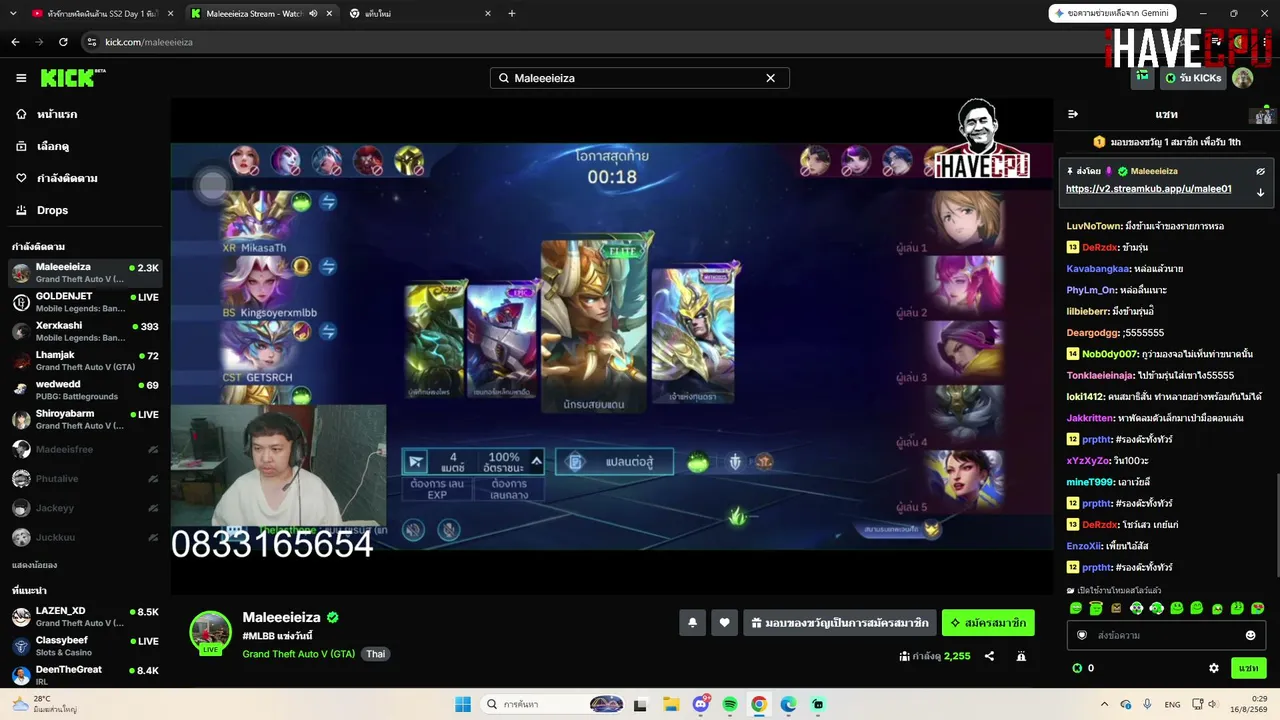Click the shield icon in the chat input
The width and height of the screenshot is (1280, 720).
1081,635
